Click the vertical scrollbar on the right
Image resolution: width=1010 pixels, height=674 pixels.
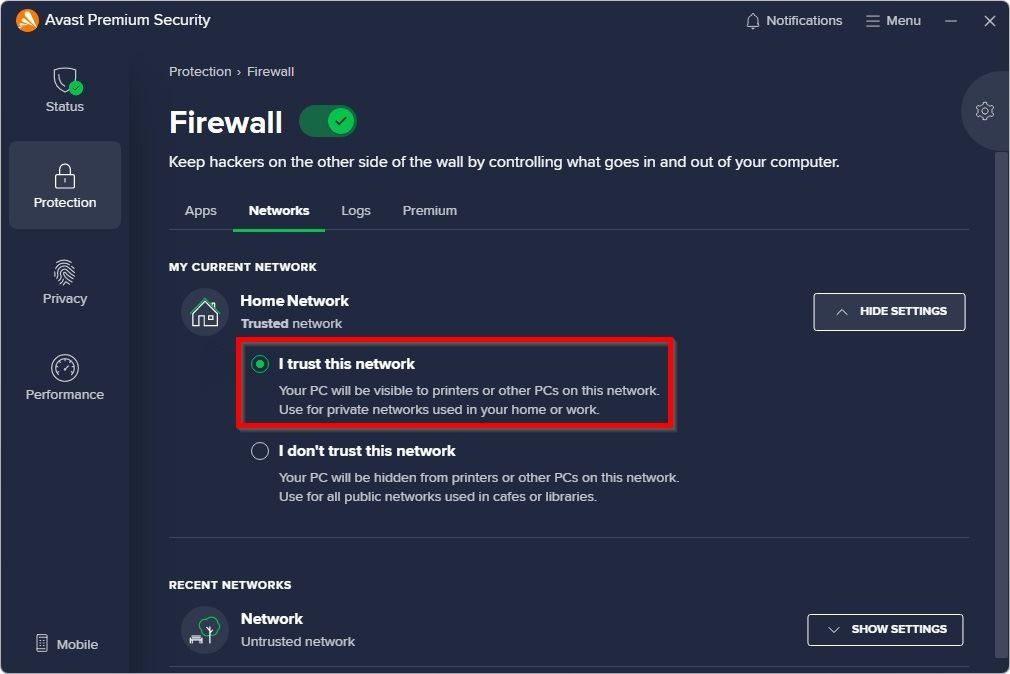click(x=1001, y=400)
